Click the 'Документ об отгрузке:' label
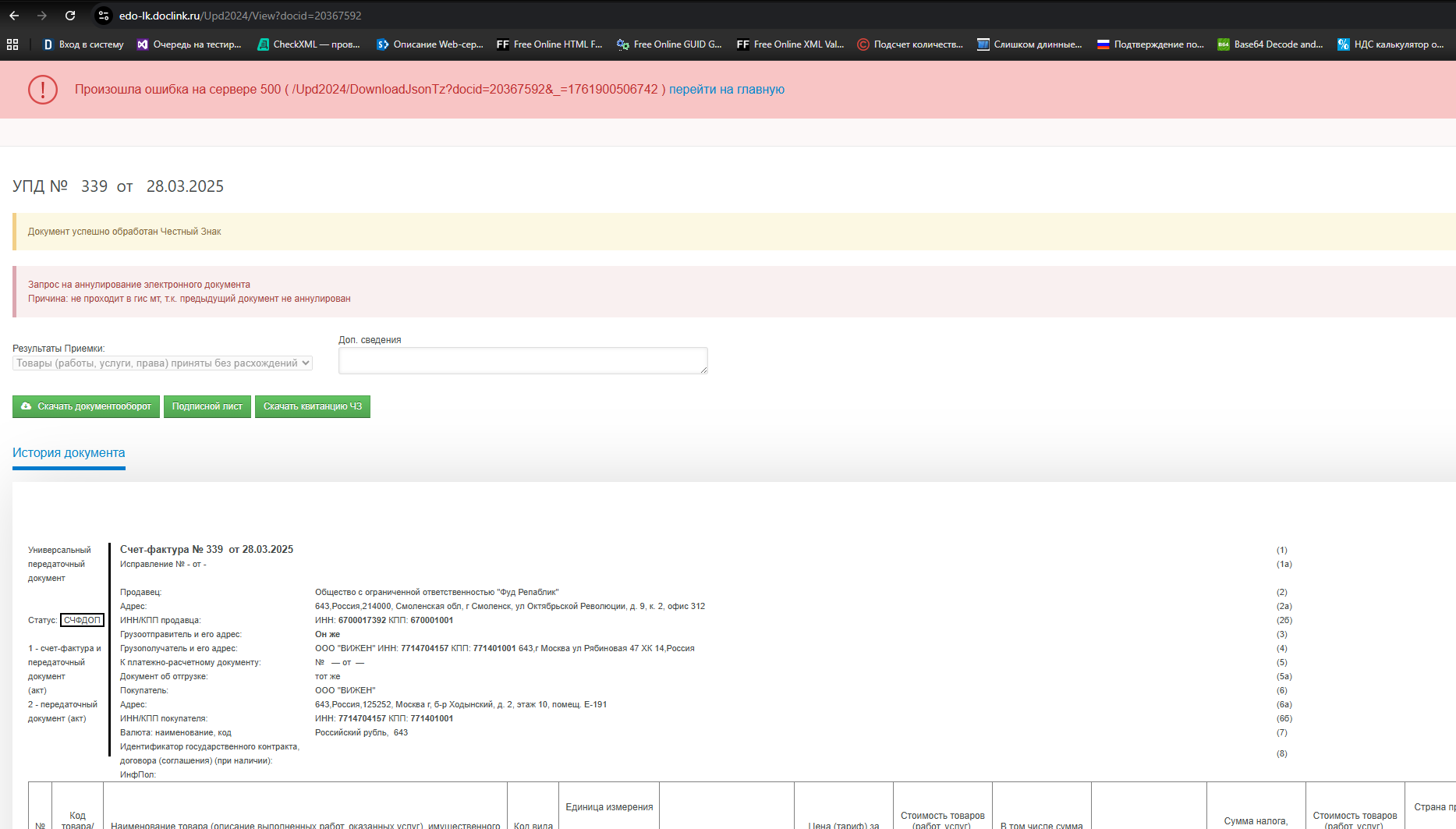Screen dimensions: 1456x829 pos(164,677)
